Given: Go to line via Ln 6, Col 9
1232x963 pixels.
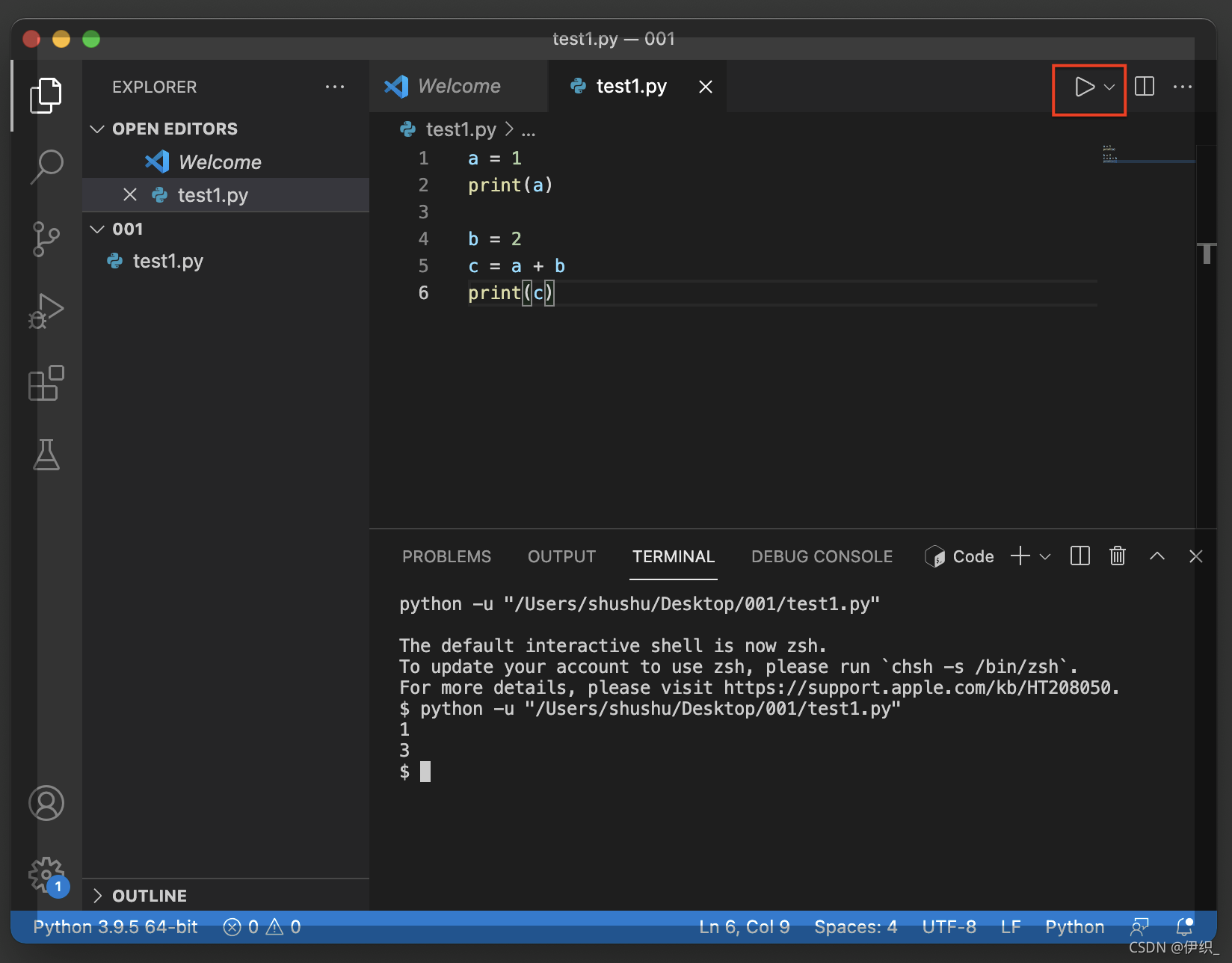Looking at the screenshot, I should pyautogui.click(x=744, y=927).
